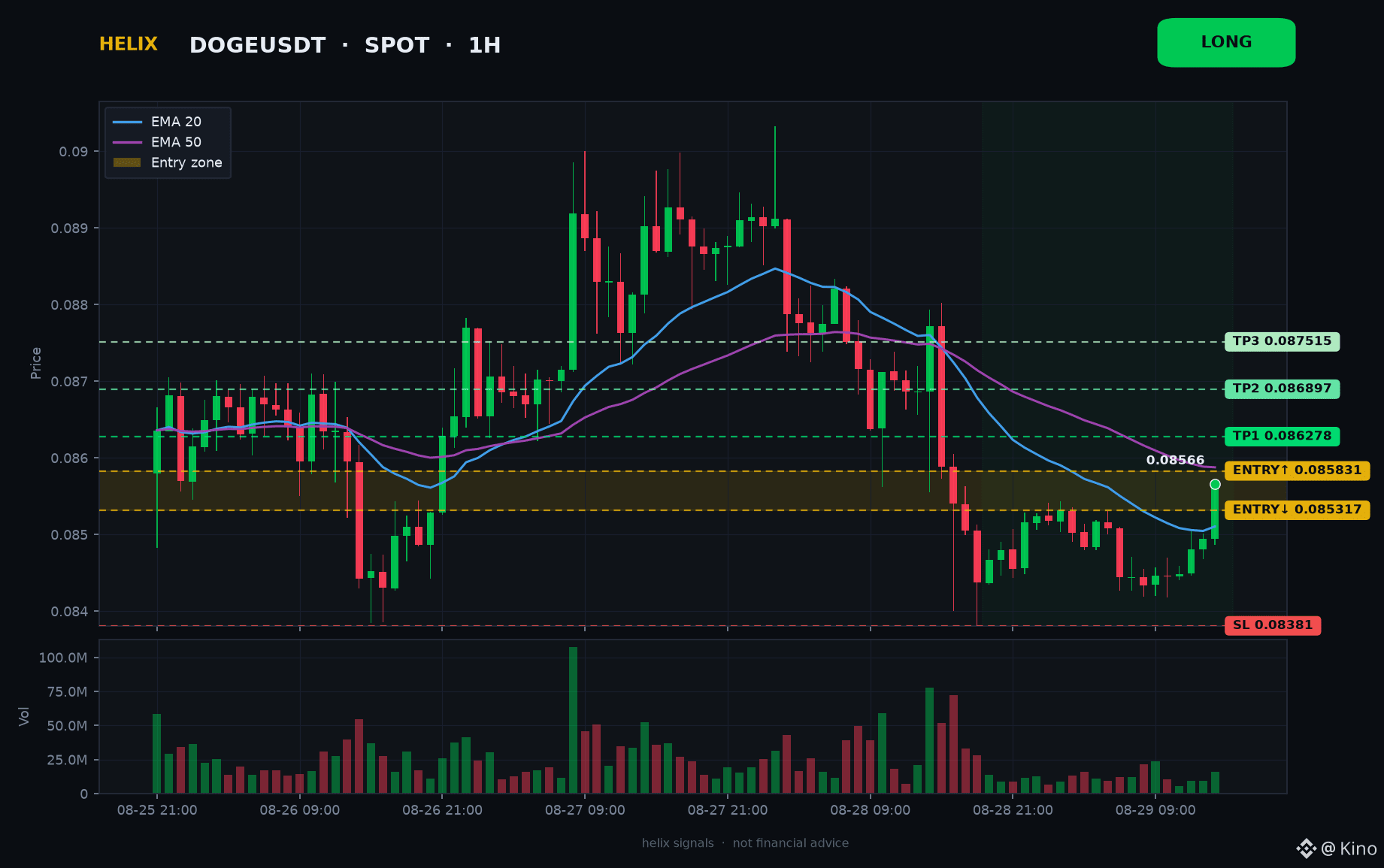Click the ENTRY↑ 0.085831 label
Image resolution: width=1384 pixels, height=868 pixels.
click(x=1297, y=470)
